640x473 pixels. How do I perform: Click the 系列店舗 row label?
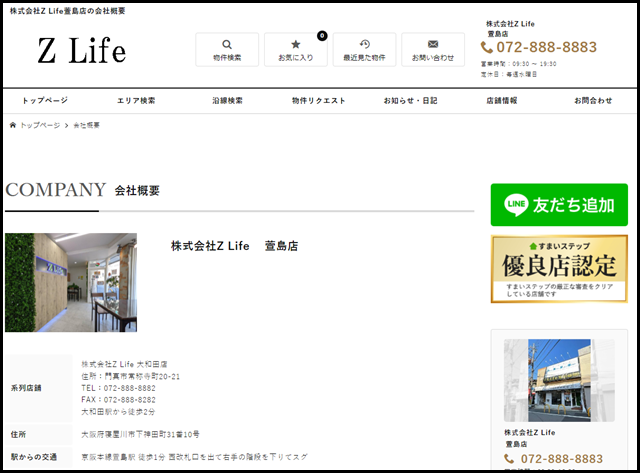click(26, 388)
